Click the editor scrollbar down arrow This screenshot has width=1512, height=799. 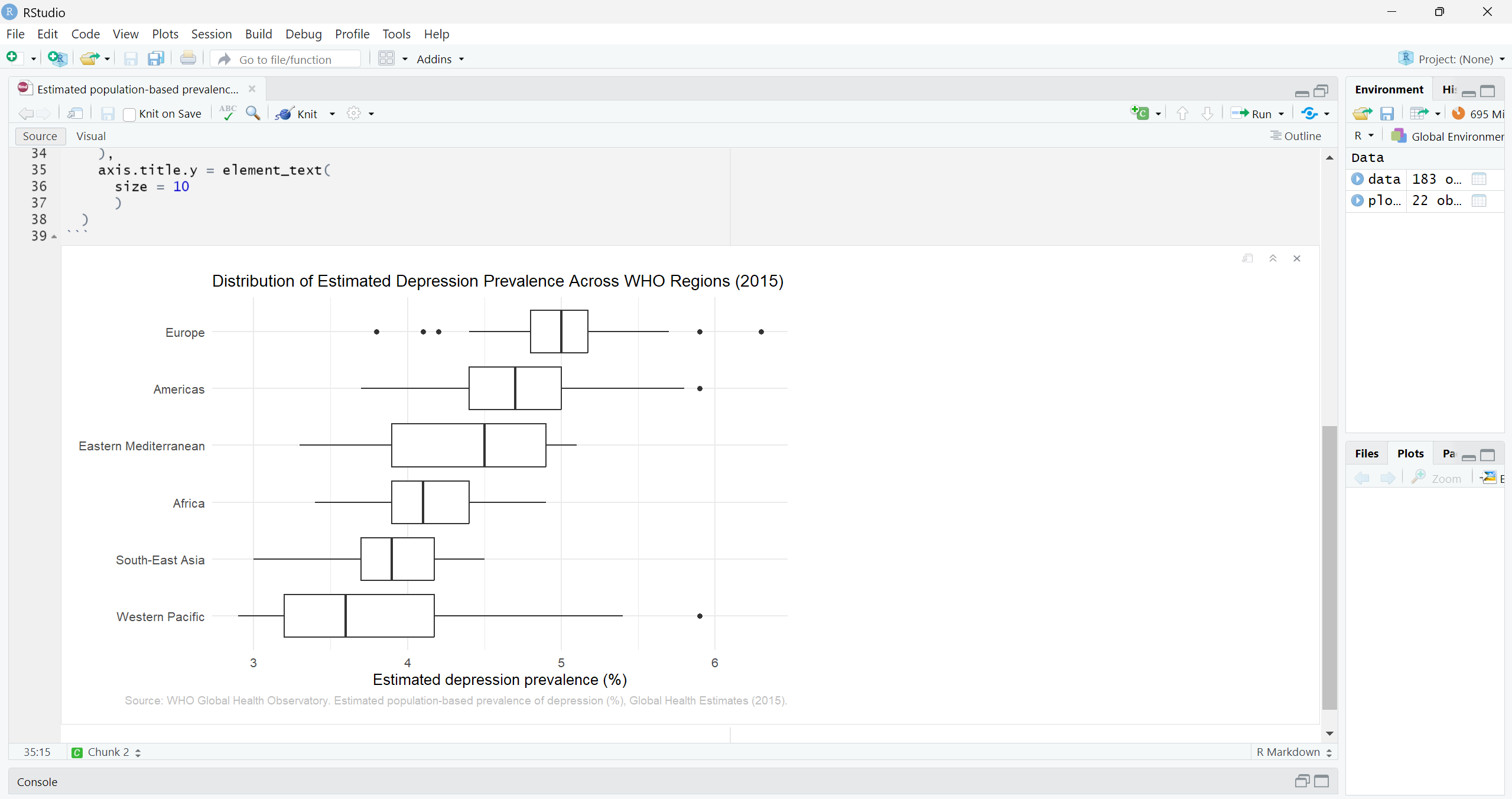pos(1329,733)
